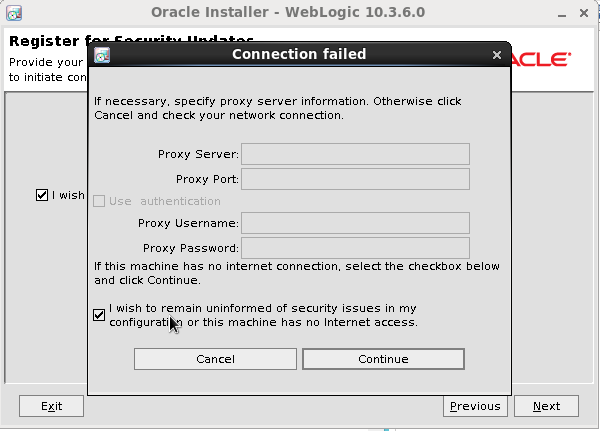
Task: Select the Oracle Installer WebLogic title bar
Action: tap(288, 12)
